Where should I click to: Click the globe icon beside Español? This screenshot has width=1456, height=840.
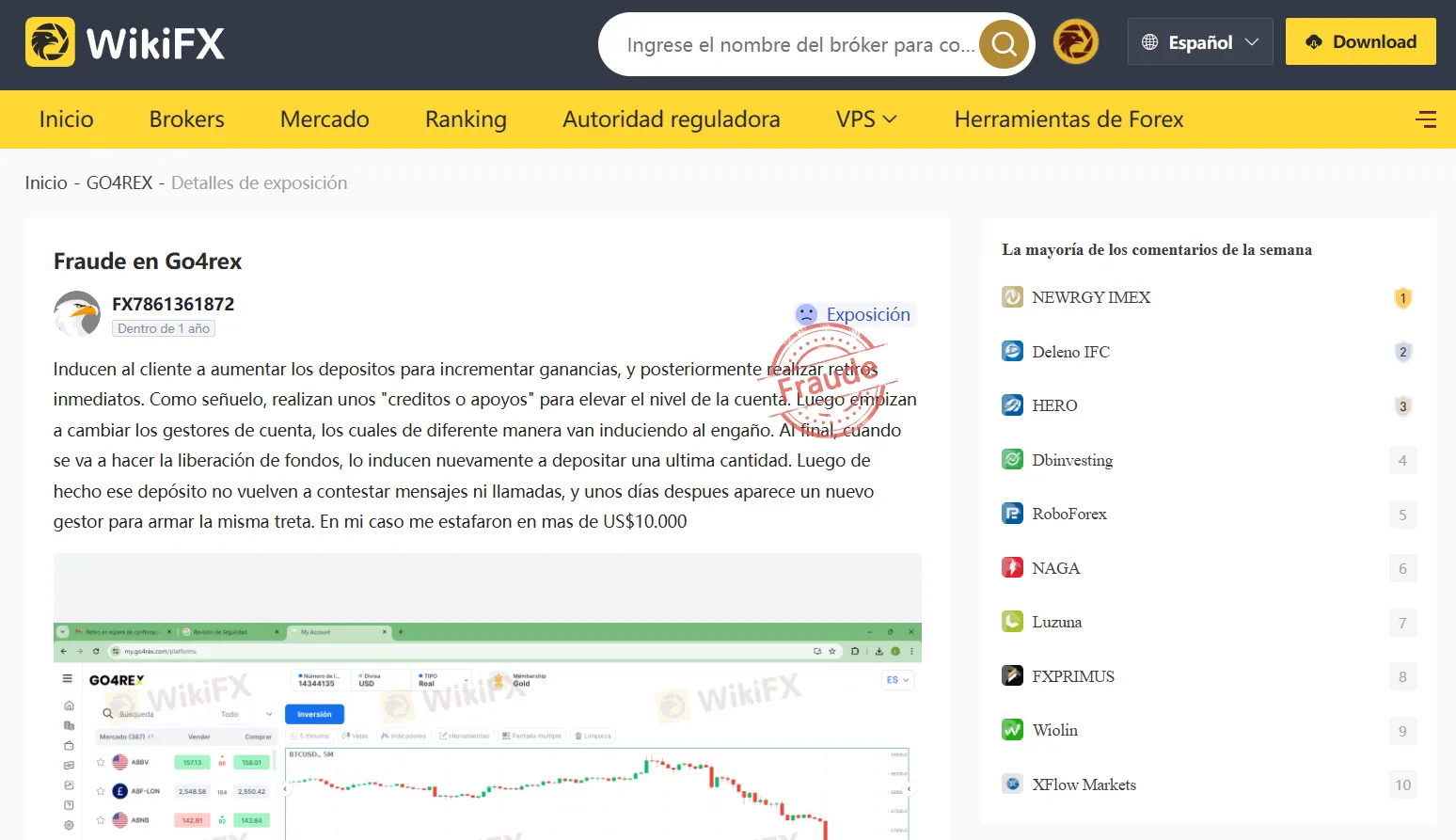click(x=1149, y=42)
